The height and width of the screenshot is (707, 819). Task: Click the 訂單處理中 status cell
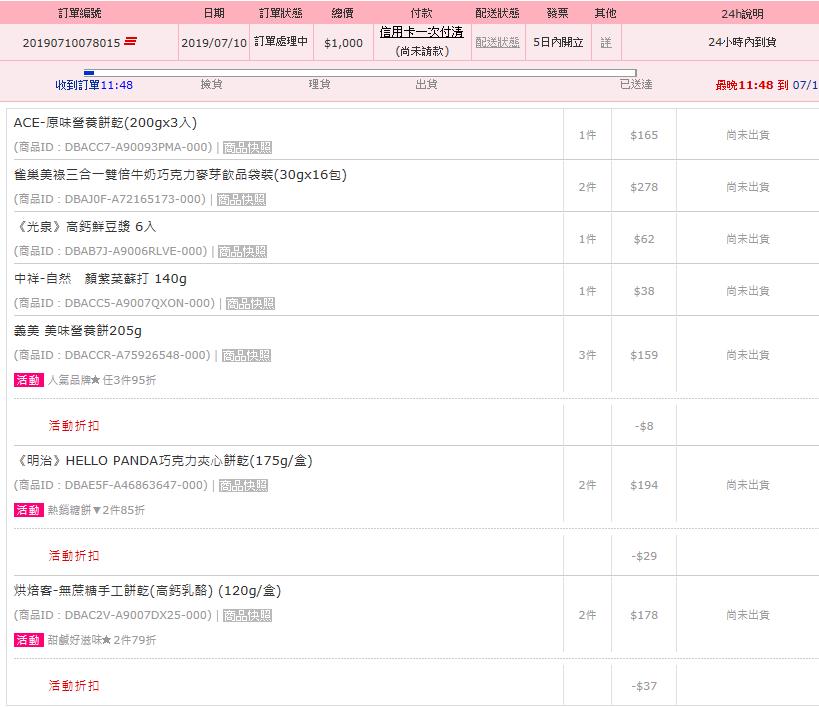(x=281, y=41)
